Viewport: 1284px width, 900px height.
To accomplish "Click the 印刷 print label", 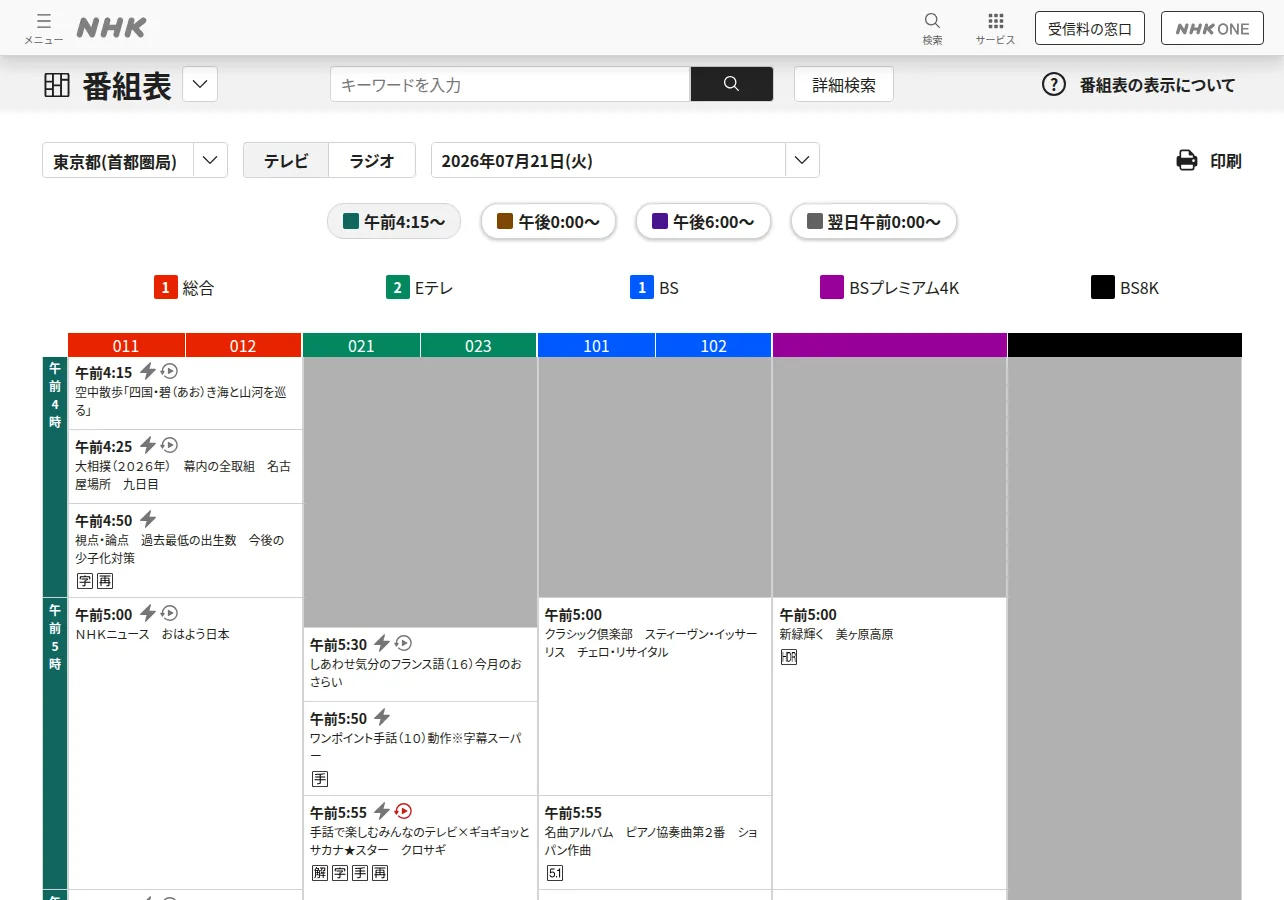I will (x=1226, y=161).
